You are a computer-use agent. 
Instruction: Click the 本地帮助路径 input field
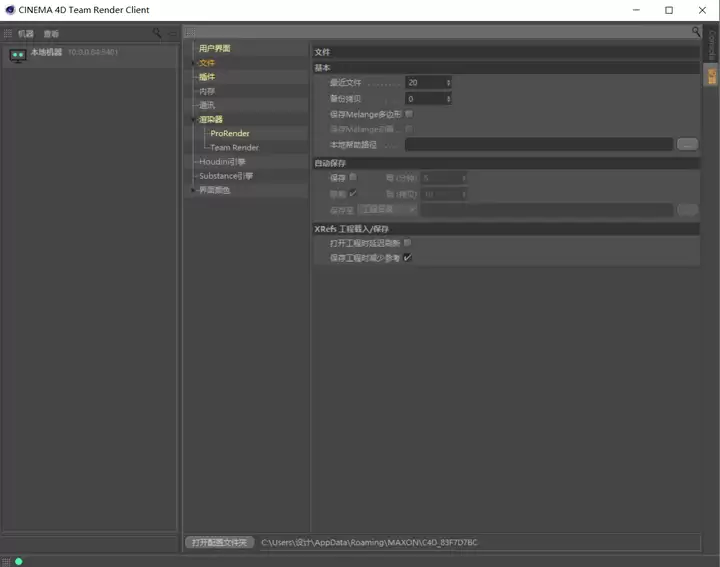coord(539,144)
